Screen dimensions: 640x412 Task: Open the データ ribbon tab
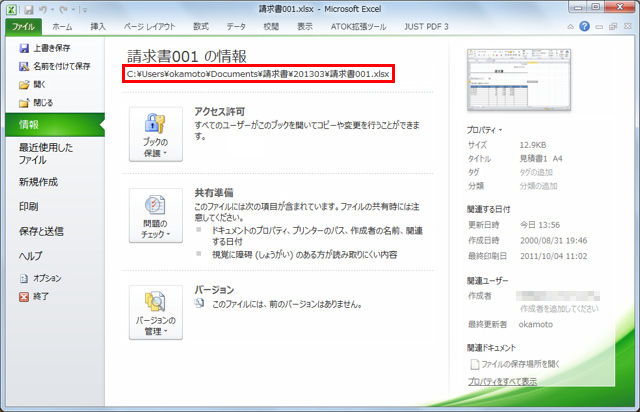[236, 27]
